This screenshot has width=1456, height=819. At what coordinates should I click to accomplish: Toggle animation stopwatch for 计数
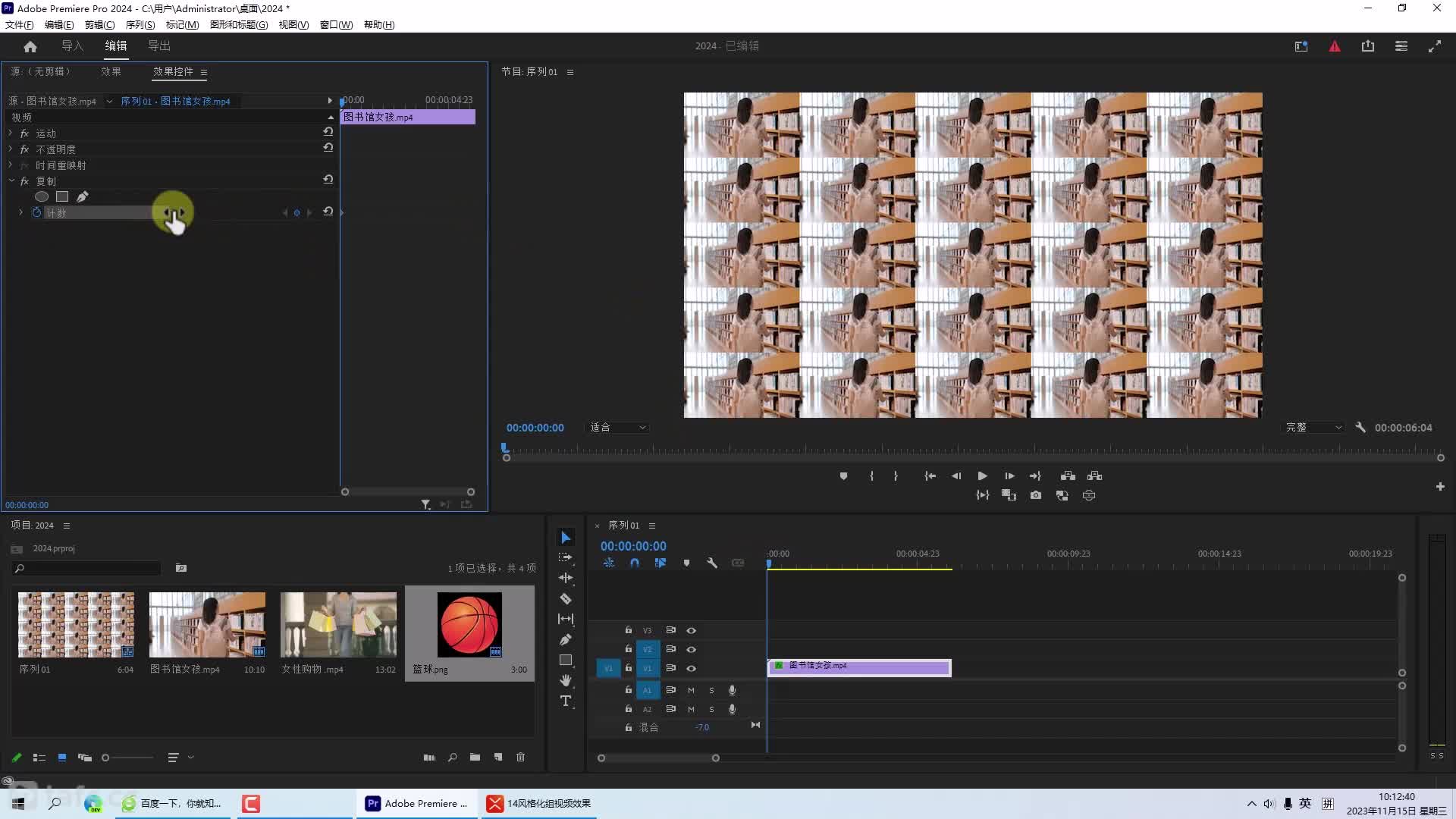click(x=36, y=212)
